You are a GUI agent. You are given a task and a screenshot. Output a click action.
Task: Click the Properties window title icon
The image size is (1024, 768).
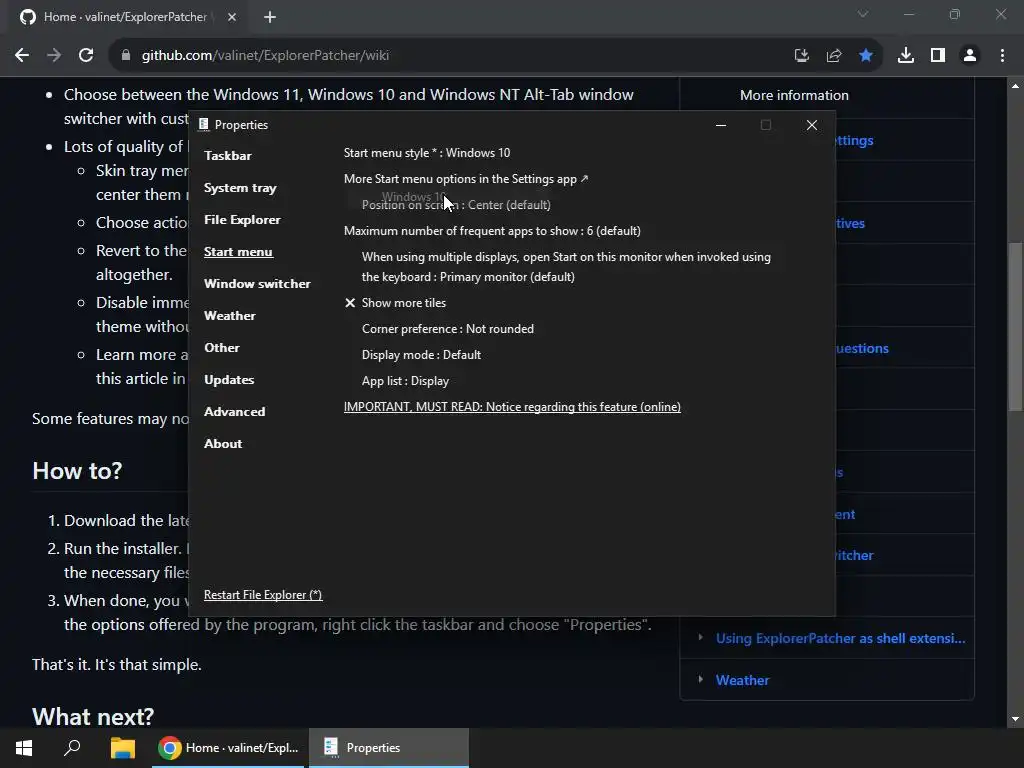204,125
